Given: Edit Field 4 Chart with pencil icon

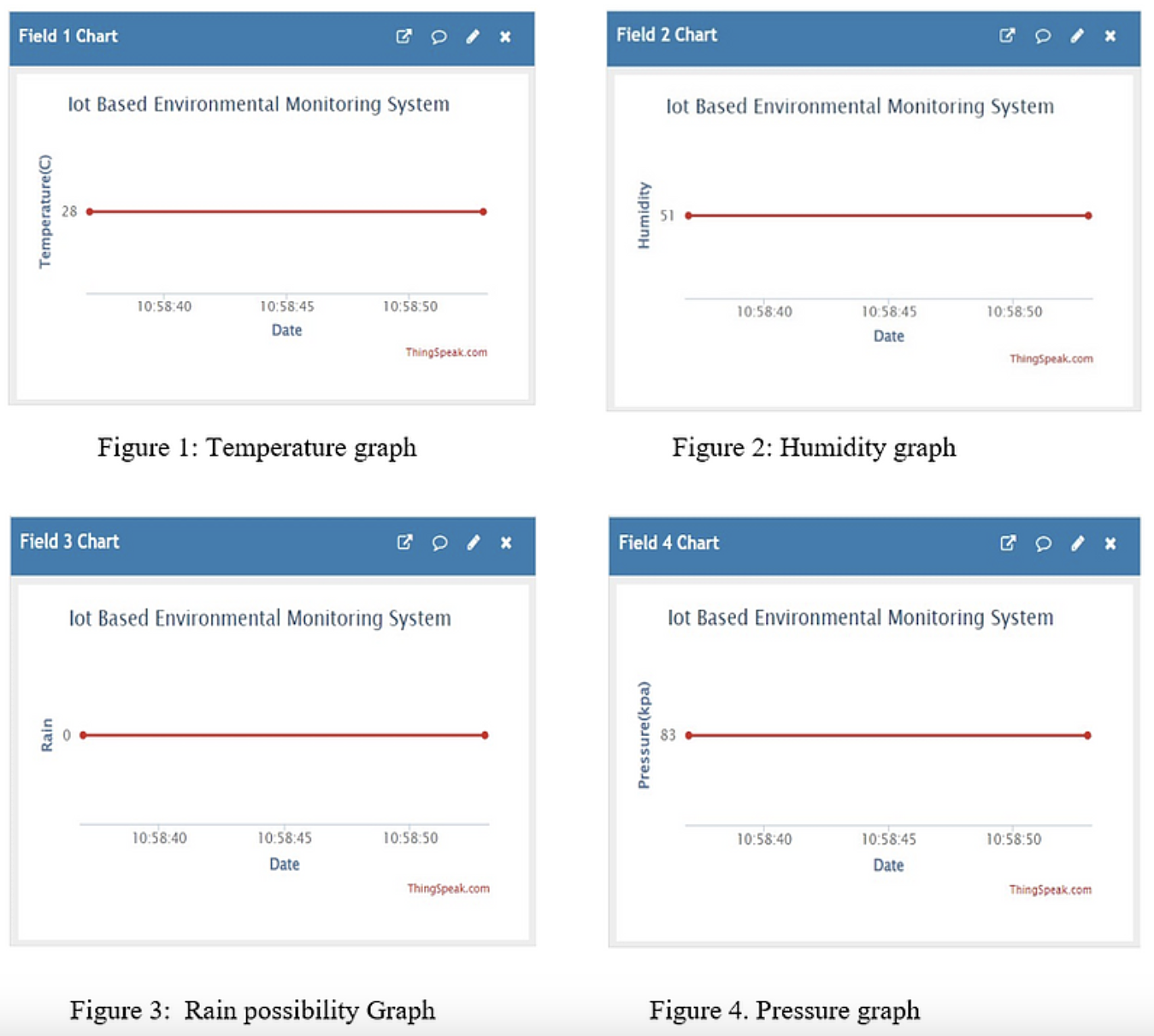Looking at the screenshot, I should click(x=1078, y=544).
